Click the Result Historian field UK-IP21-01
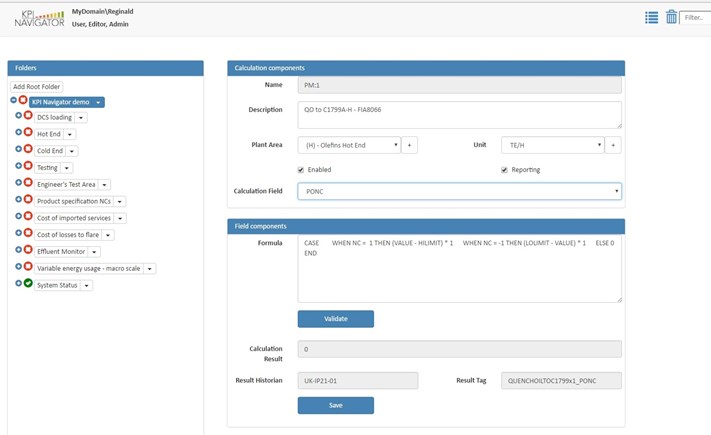711x435 pixels. point(358,381)
